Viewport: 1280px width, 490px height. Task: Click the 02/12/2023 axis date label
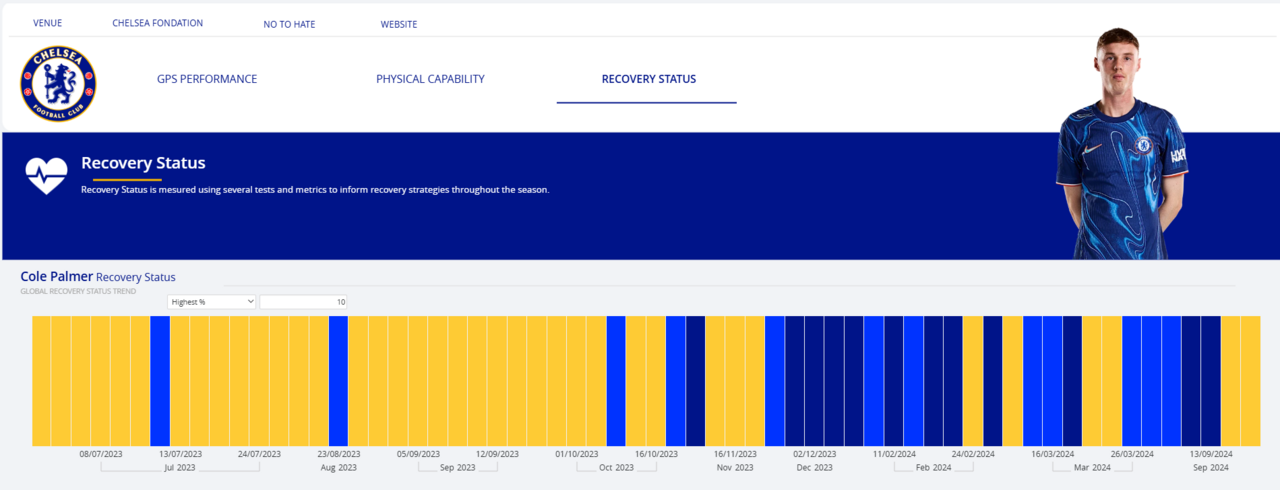point(815,454)
